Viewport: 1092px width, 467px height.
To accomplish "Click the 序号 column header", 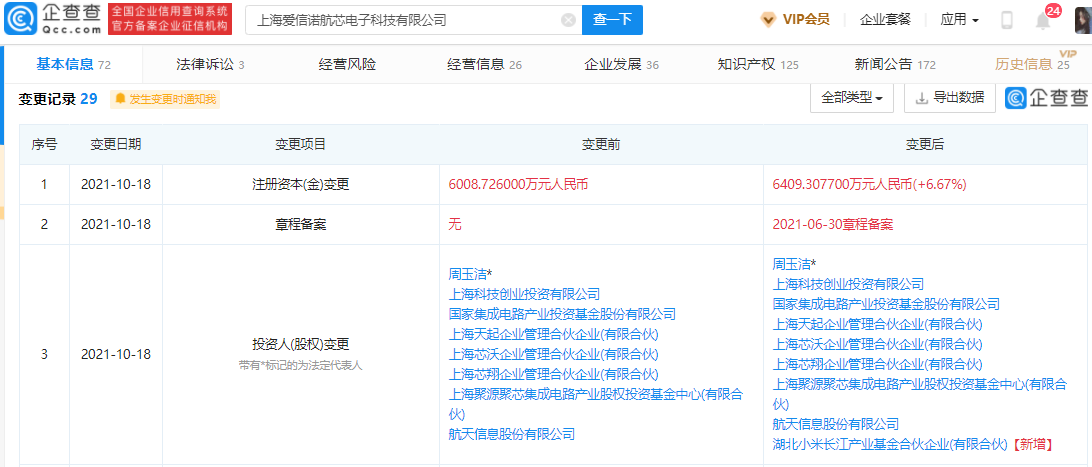I will tap(45, 145).
